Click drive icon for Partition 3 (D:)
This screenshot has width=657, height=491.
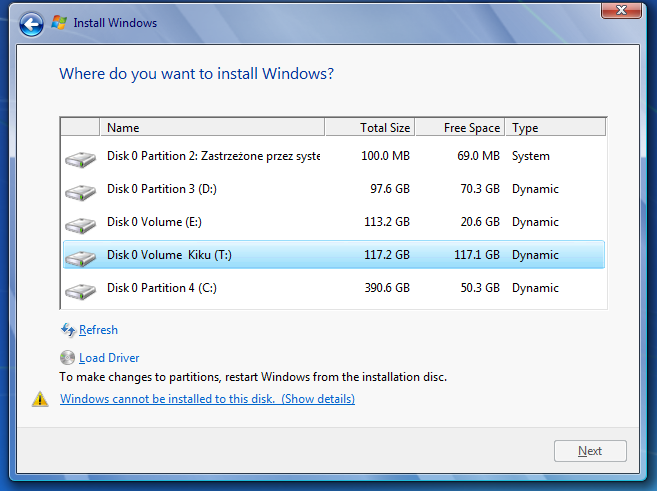click(80, 193)
